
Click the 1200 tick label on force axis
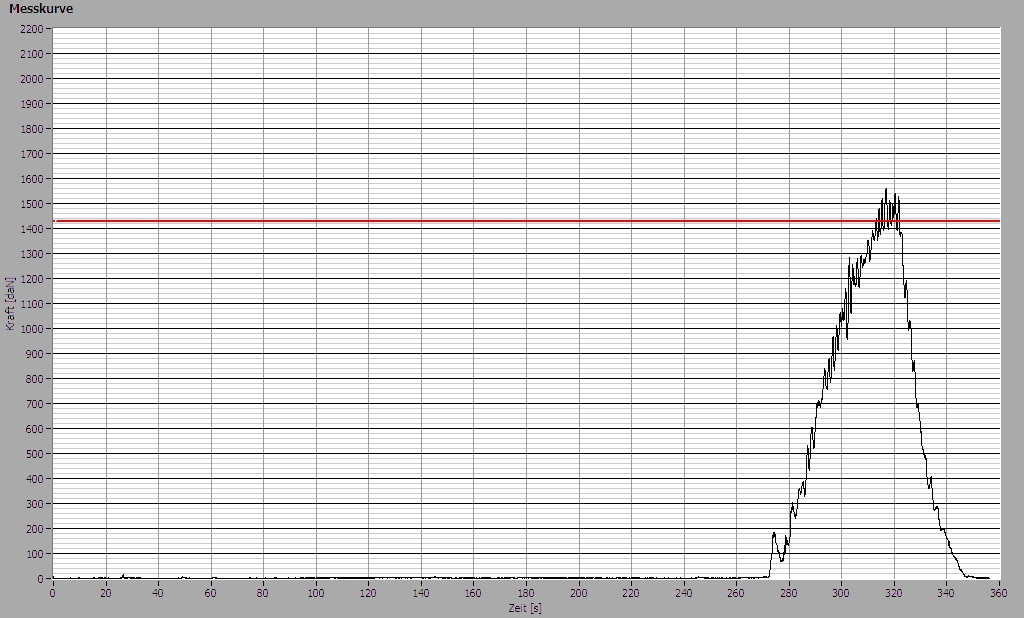click(31, 279)
